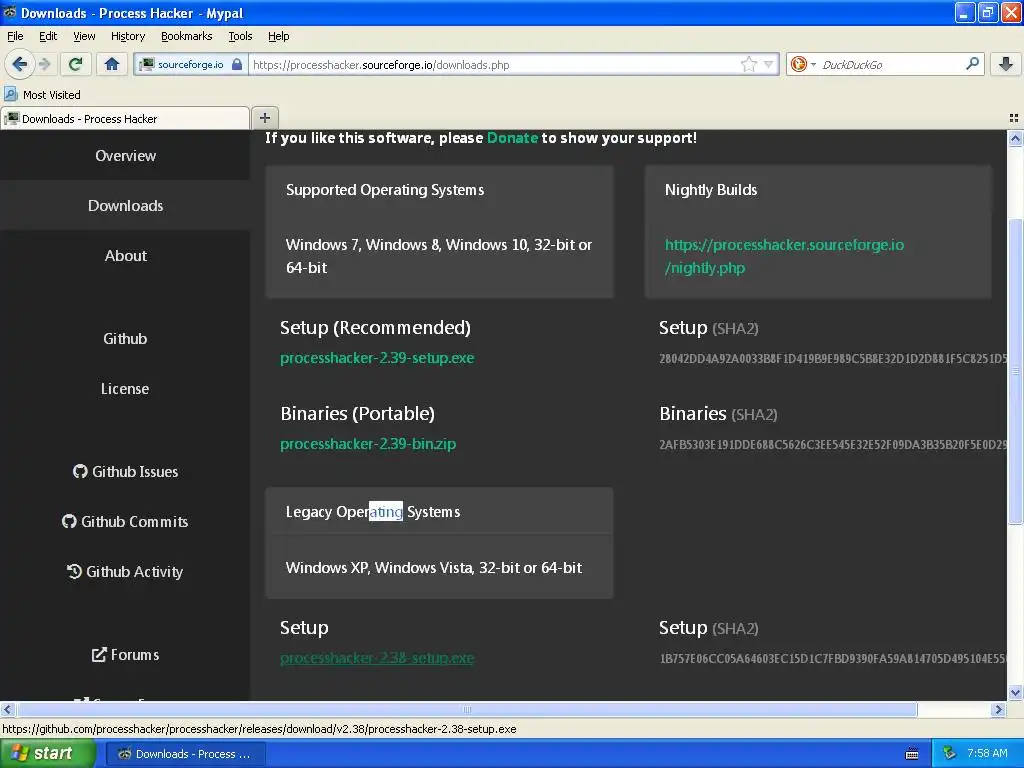Click the Downloads - Process taskbar button
This screenshot has width=1024, height=768.
185,754
